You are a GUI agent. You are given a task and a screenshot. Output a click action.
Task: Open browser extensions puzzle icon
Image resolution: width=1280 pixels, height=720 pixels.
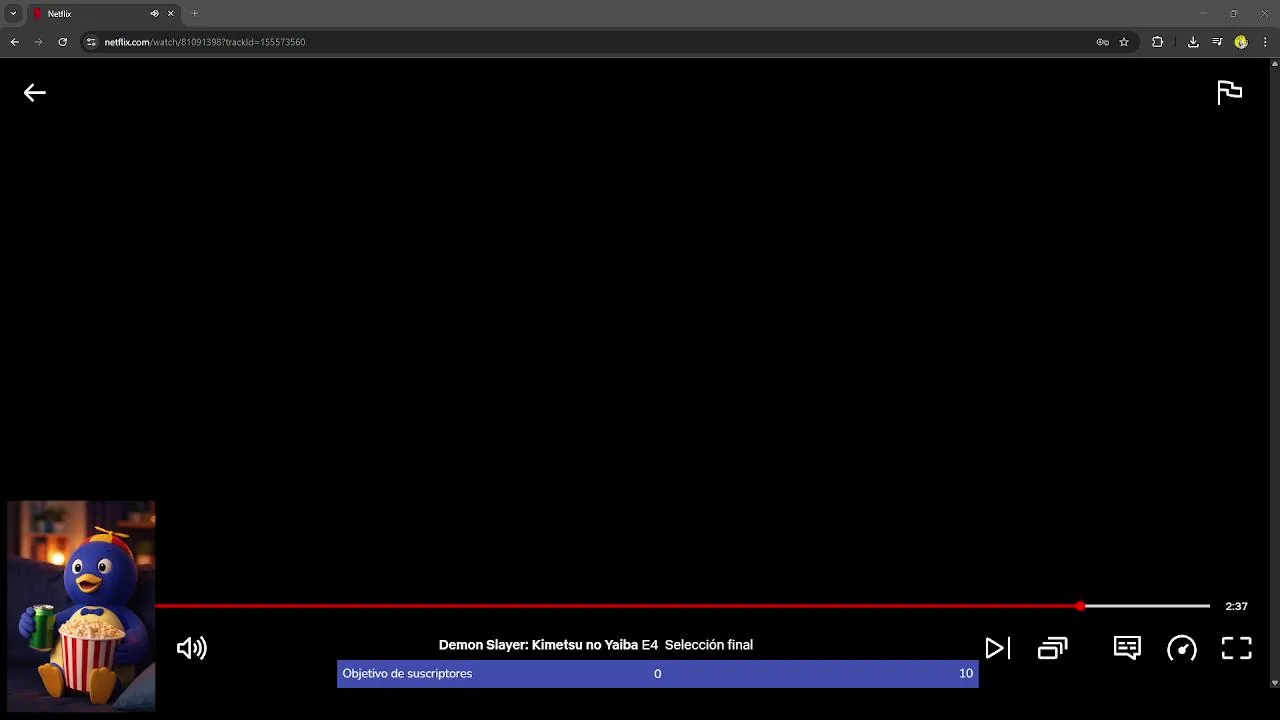pyautogui.click(x=1157, y=42)
